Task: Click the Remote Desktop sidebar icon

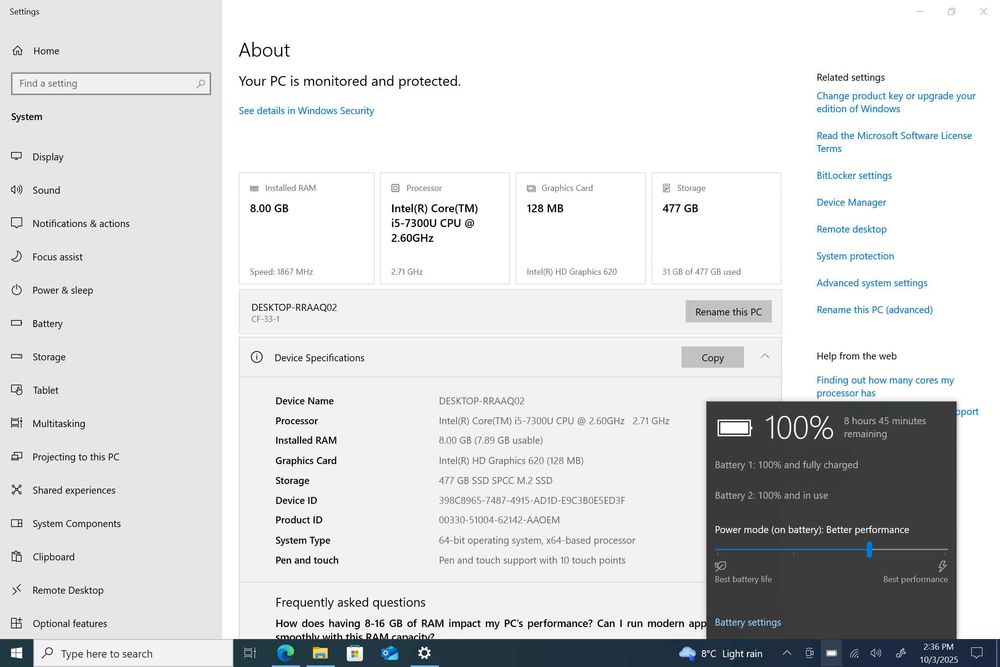Action: 17,590
